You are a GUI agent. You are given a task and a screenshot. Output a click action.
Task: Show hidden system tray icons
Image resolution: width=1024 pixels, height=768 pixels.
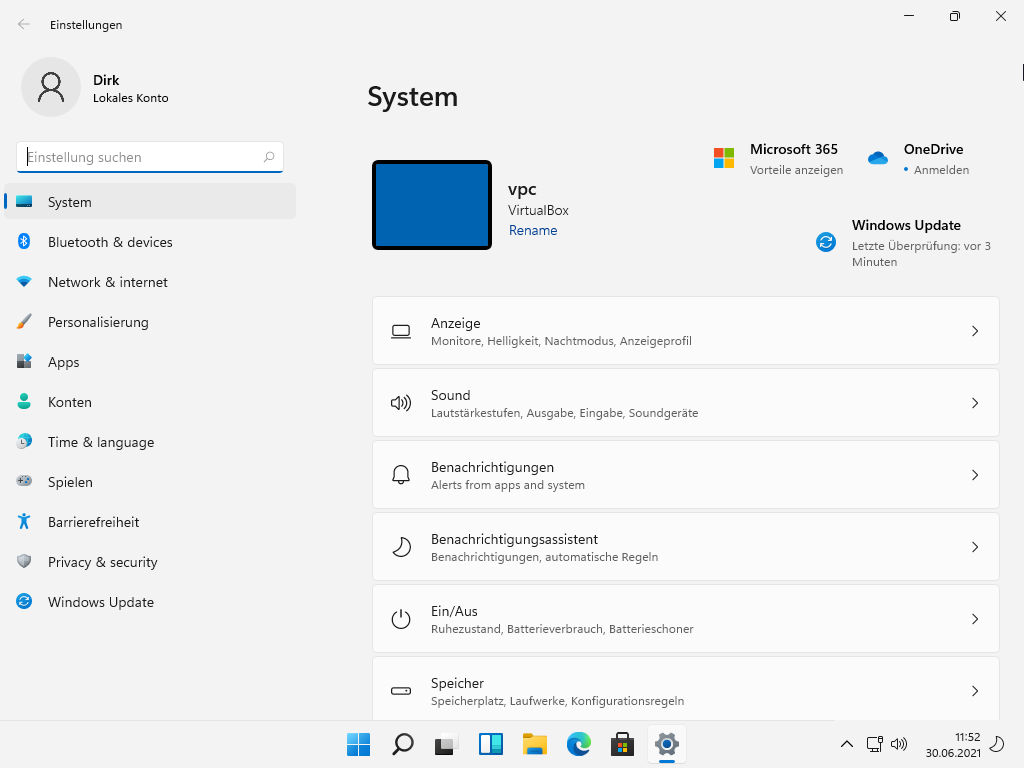tap(846, 744)
